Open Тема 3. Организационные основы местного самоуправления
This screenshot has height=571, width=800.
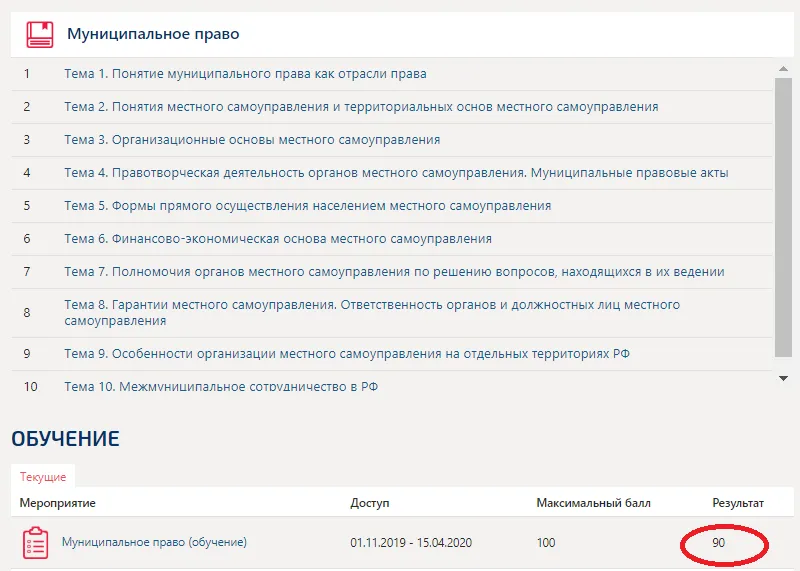252,140
